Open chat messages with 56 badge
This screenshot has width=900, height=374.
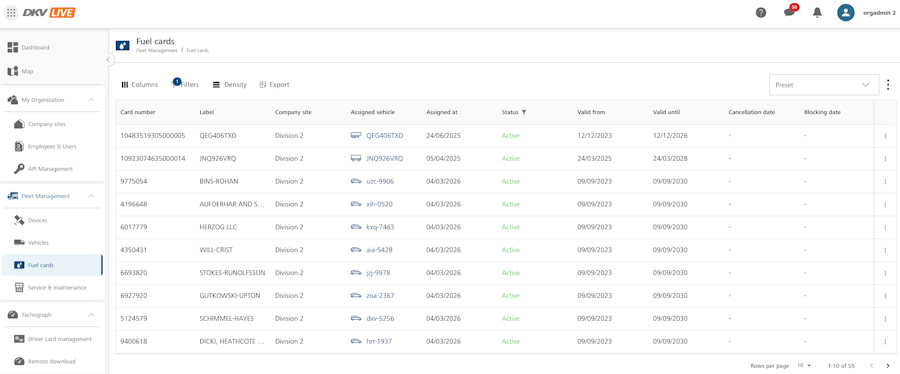(790, 12)
